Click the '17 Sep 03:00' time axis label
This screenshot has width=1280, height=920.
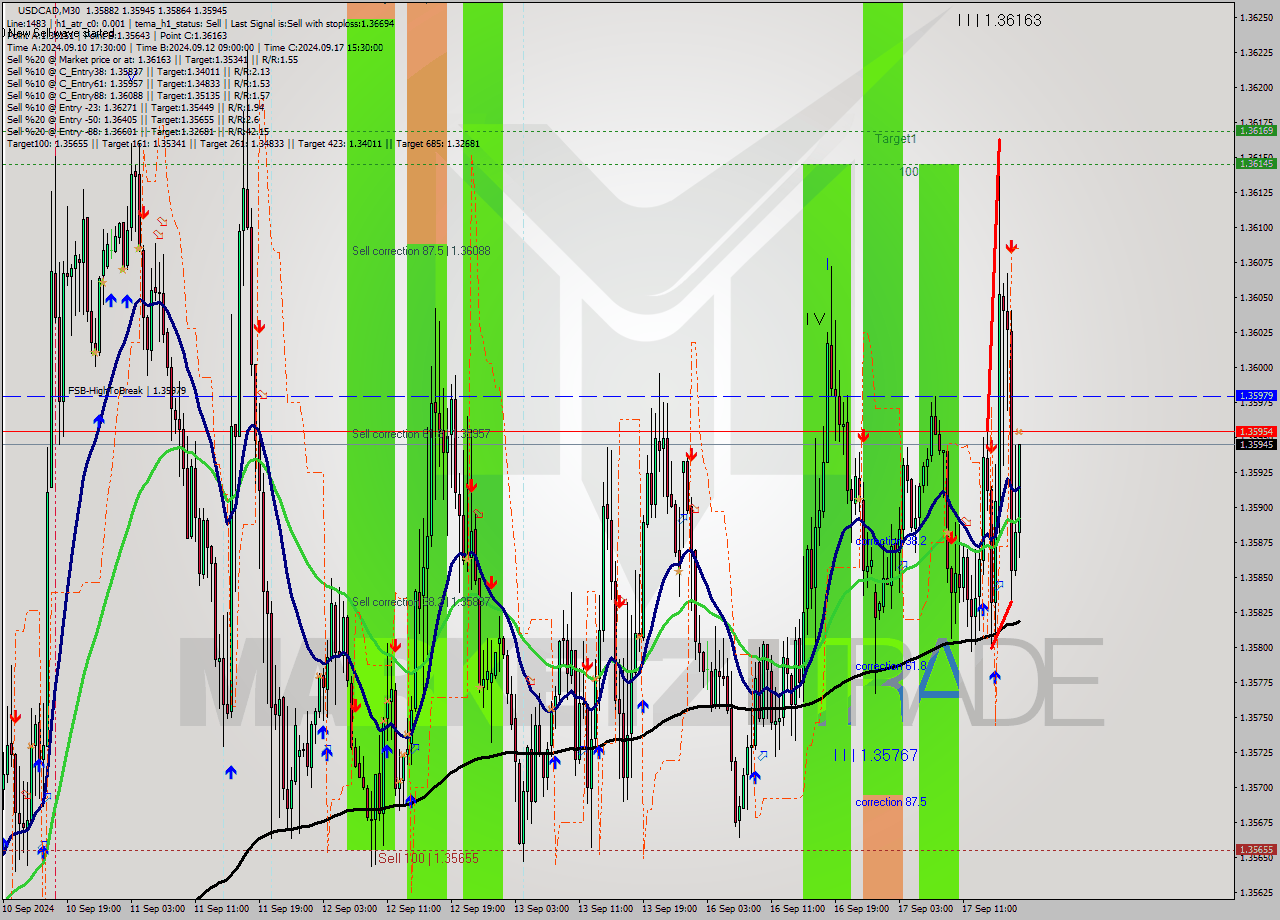click(927, 909)
